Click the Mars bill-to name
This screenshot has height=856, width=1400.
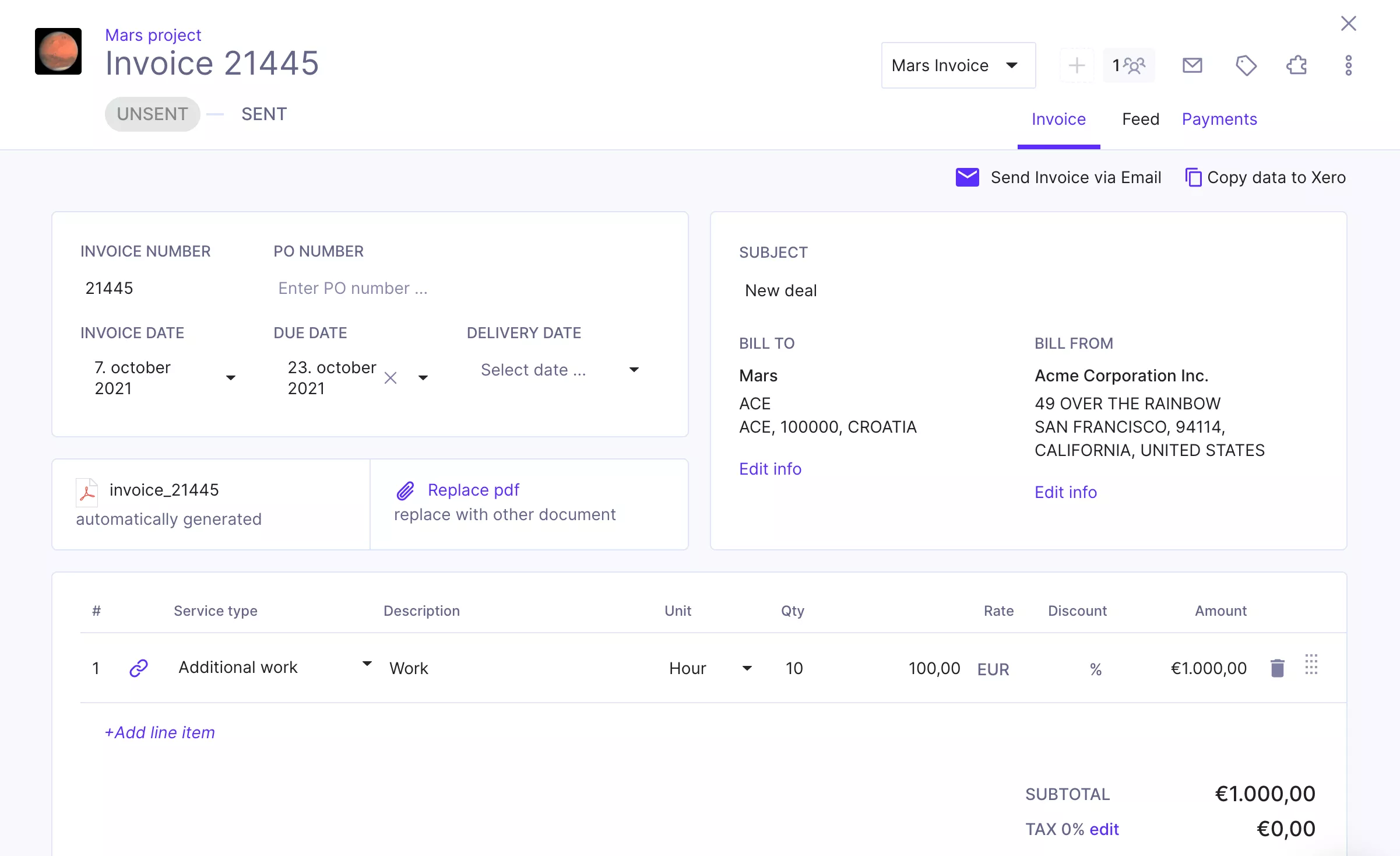point(758,376)
